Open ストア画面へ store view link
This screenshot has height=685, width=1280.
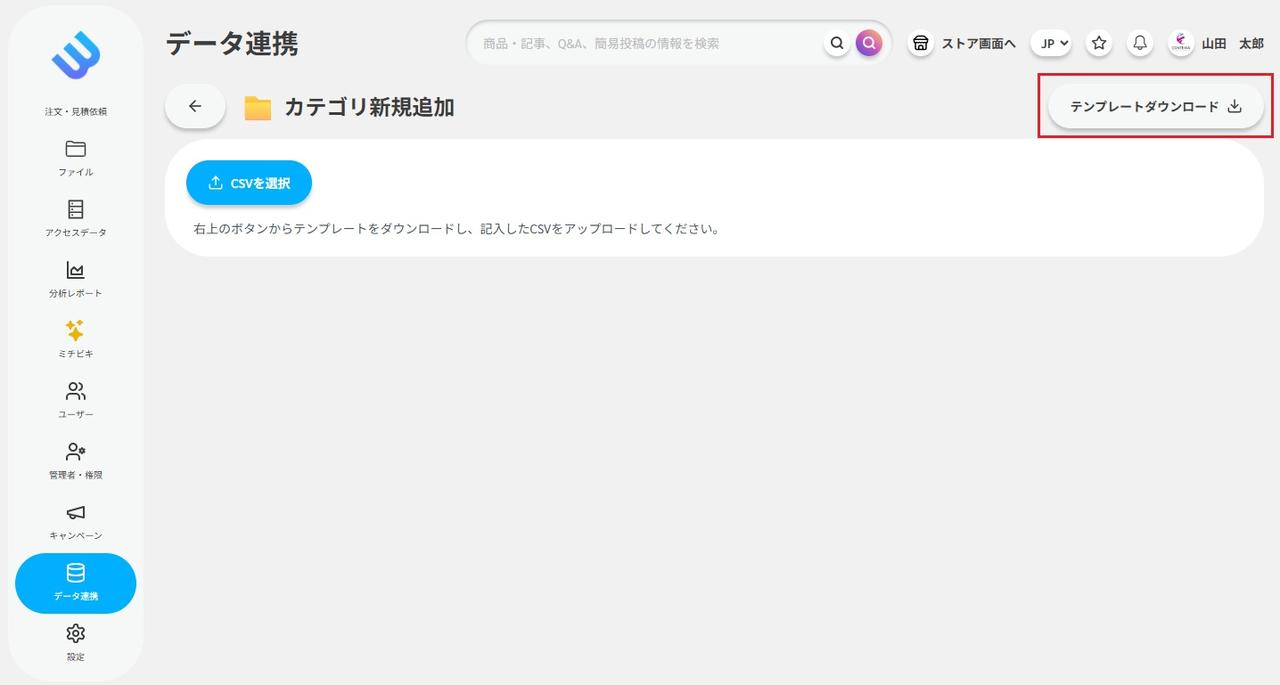pos(963,43)
